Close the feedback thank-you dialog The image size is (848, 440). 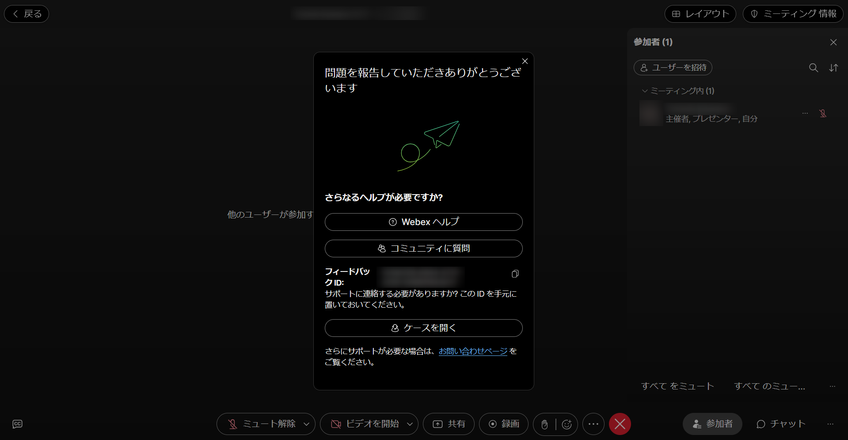pos(525,61)
